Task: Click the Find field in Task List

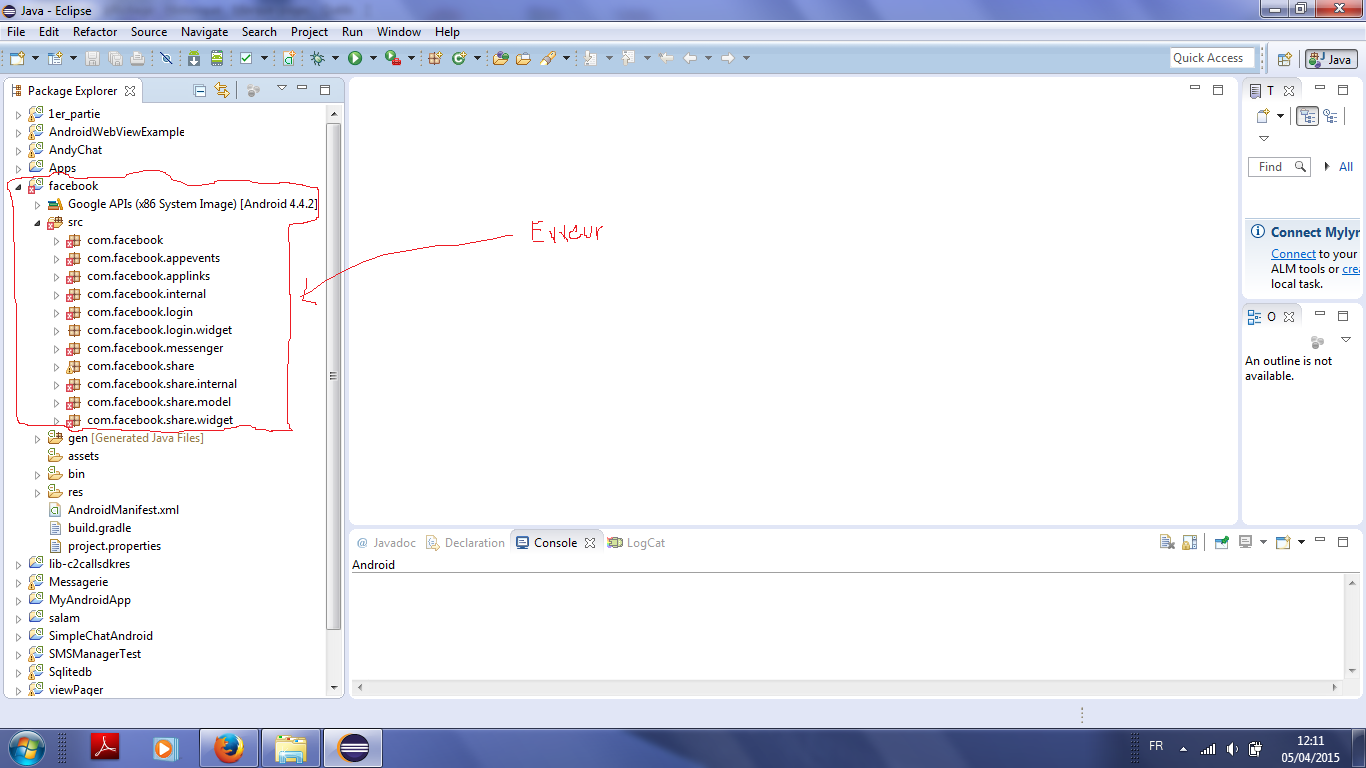Action: click(x=1278, y=167)
